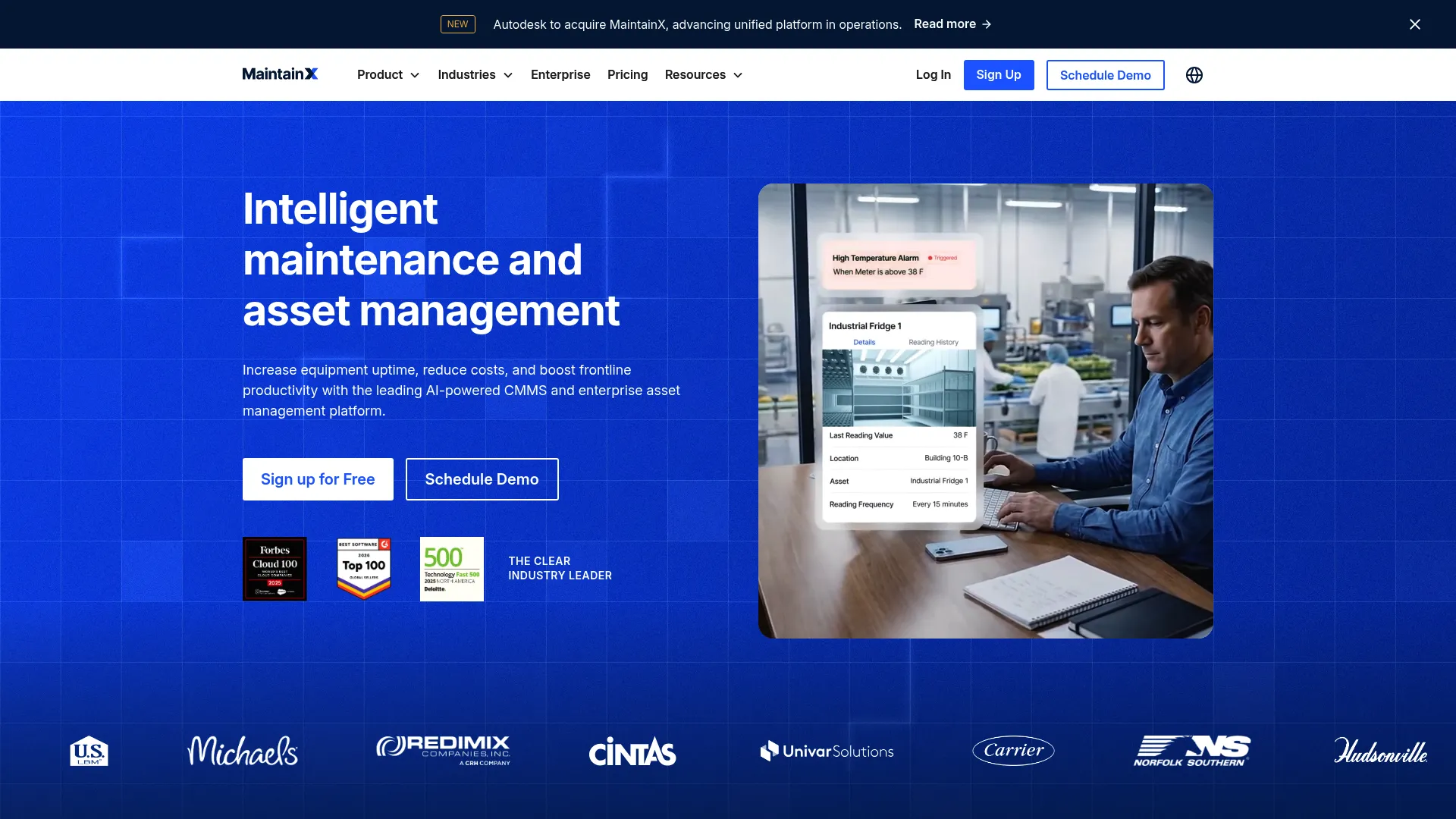This screenshot has width=1456, height=819.
Task: Click the Forbes Cloud 100 badge
Action: [x=275, y=569]
